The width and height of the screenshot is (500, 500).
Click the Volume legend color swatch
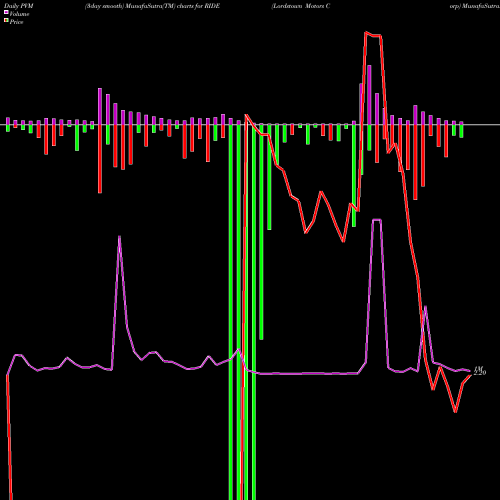coord(6,13)
